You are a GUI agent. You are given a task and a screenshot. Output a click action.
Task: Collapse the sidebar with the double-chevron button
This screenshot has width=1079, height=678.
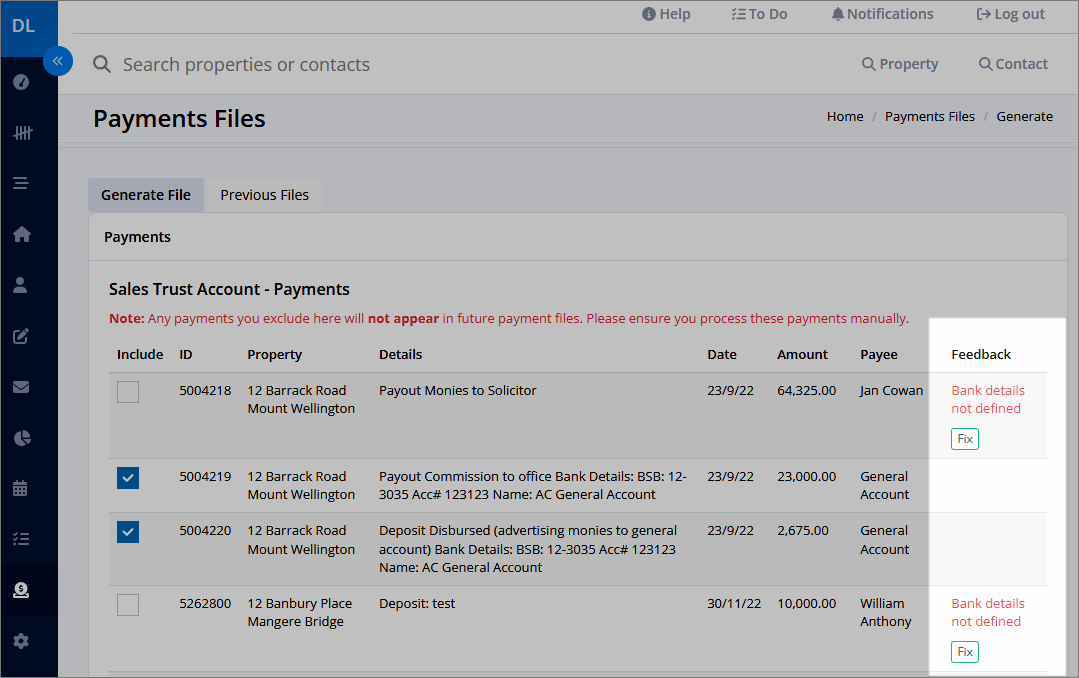coord(58,61)
